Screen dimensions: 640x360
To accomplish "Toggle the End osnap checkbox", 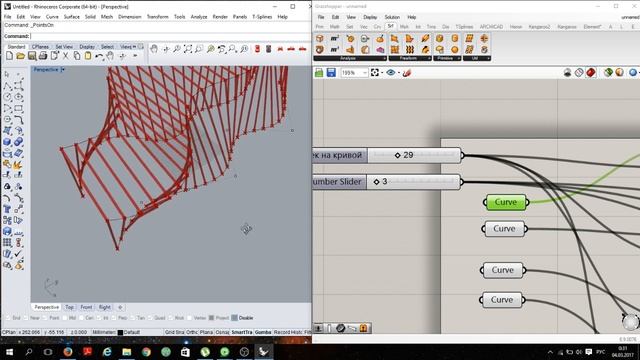I will coord(8,318).
